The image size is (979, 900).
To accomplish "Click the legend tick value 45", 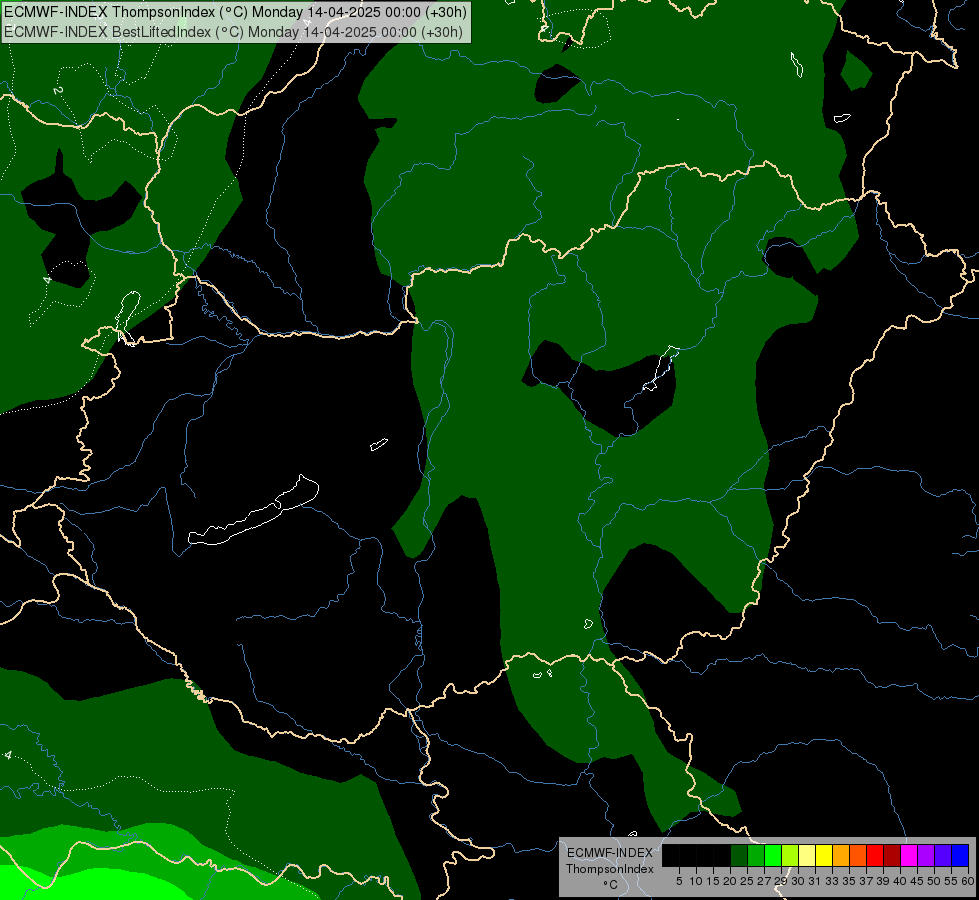I will coord(917,881).
